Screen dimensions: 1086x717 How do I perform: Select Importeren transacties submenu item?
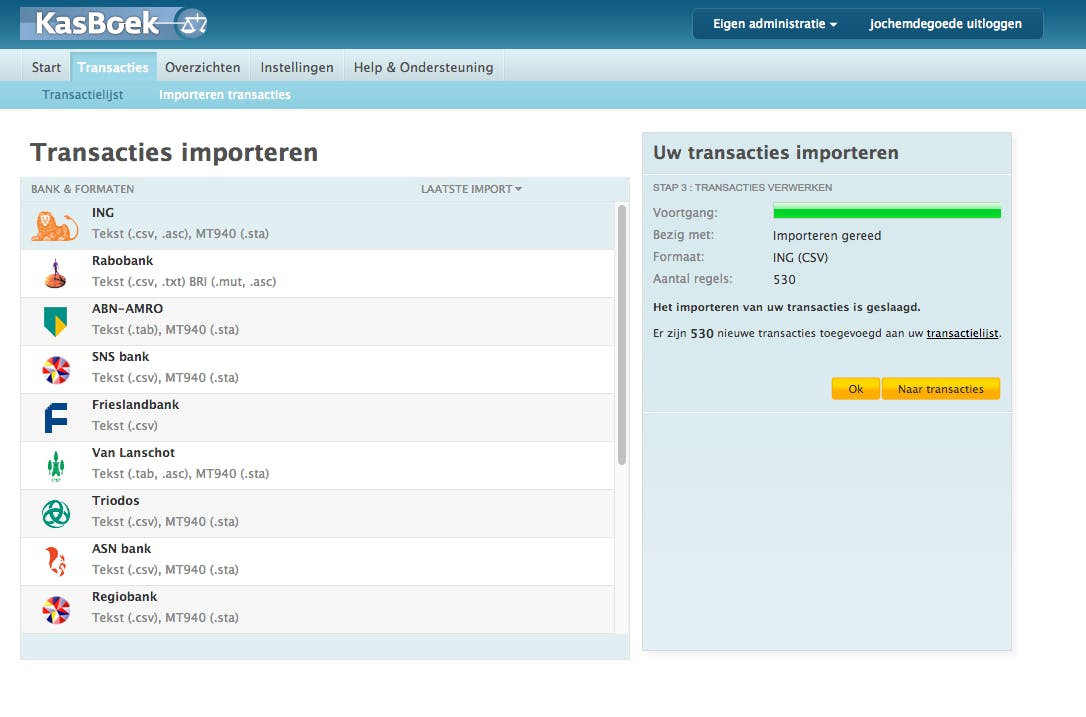[225, 95]
